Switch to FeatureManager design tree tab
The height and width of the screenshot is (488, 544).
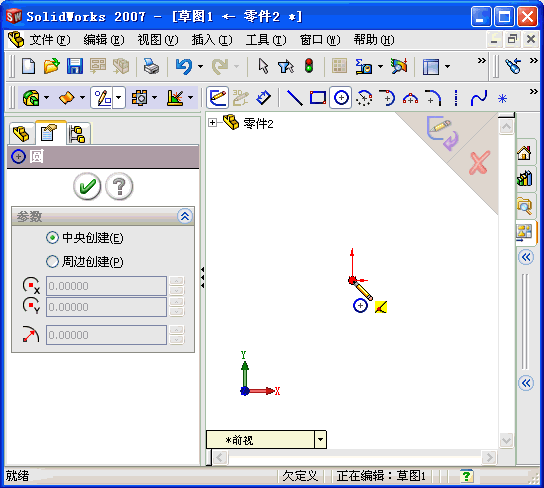(x=21, y=134)
